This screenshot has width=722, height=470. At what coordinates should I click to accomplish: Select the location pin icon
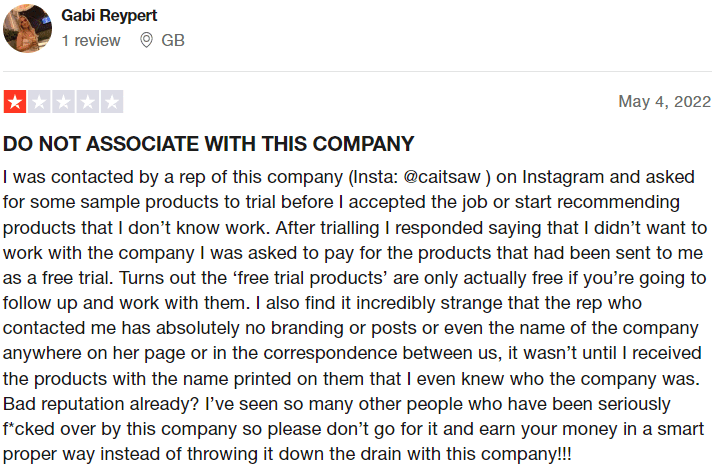[146, 41]
